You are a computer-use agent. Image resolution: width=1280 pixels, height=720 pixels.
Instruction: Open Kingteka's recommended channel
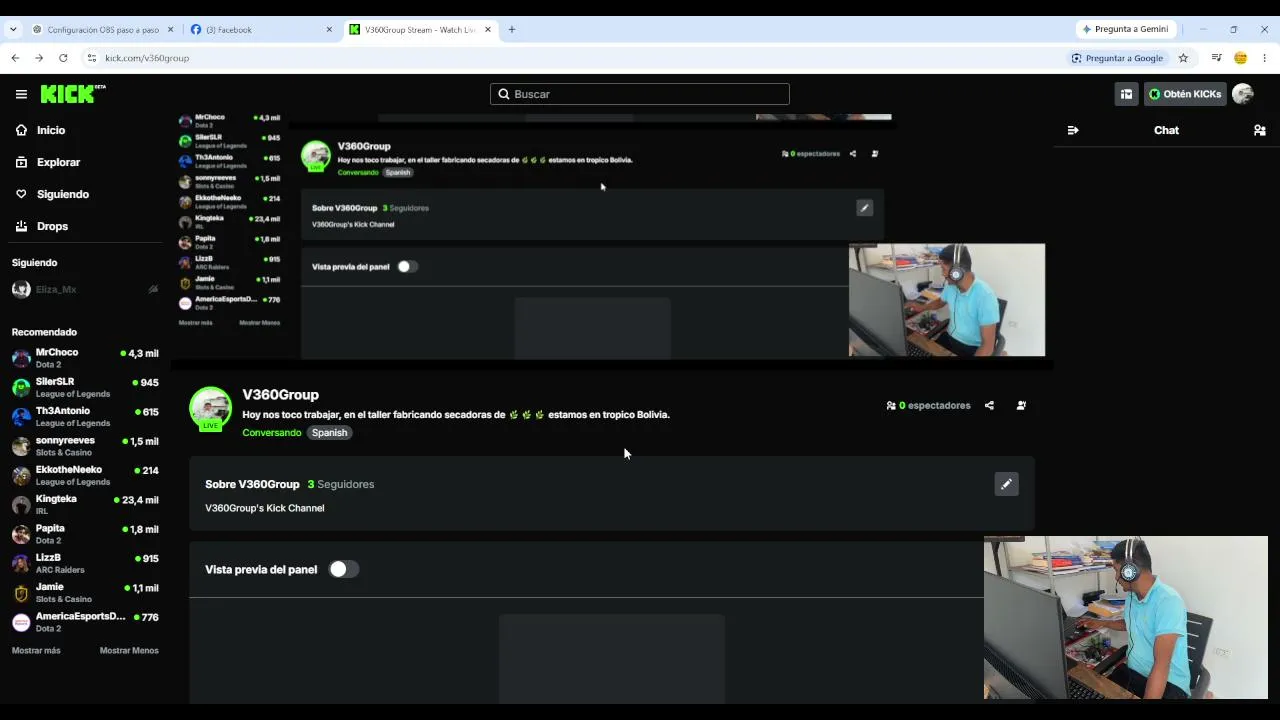click(x=85, y=505)
